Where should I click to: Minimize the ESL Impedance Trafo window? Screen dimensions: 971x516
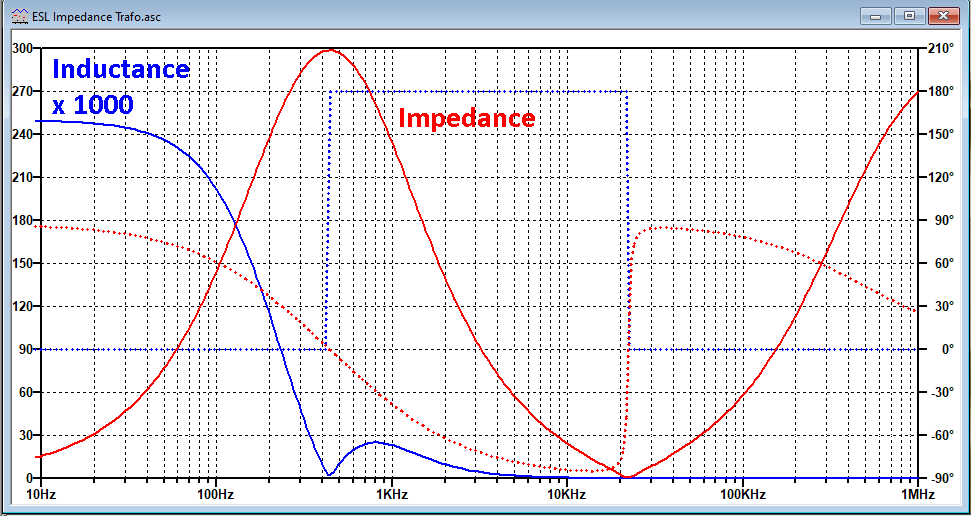tap(876, 17)
